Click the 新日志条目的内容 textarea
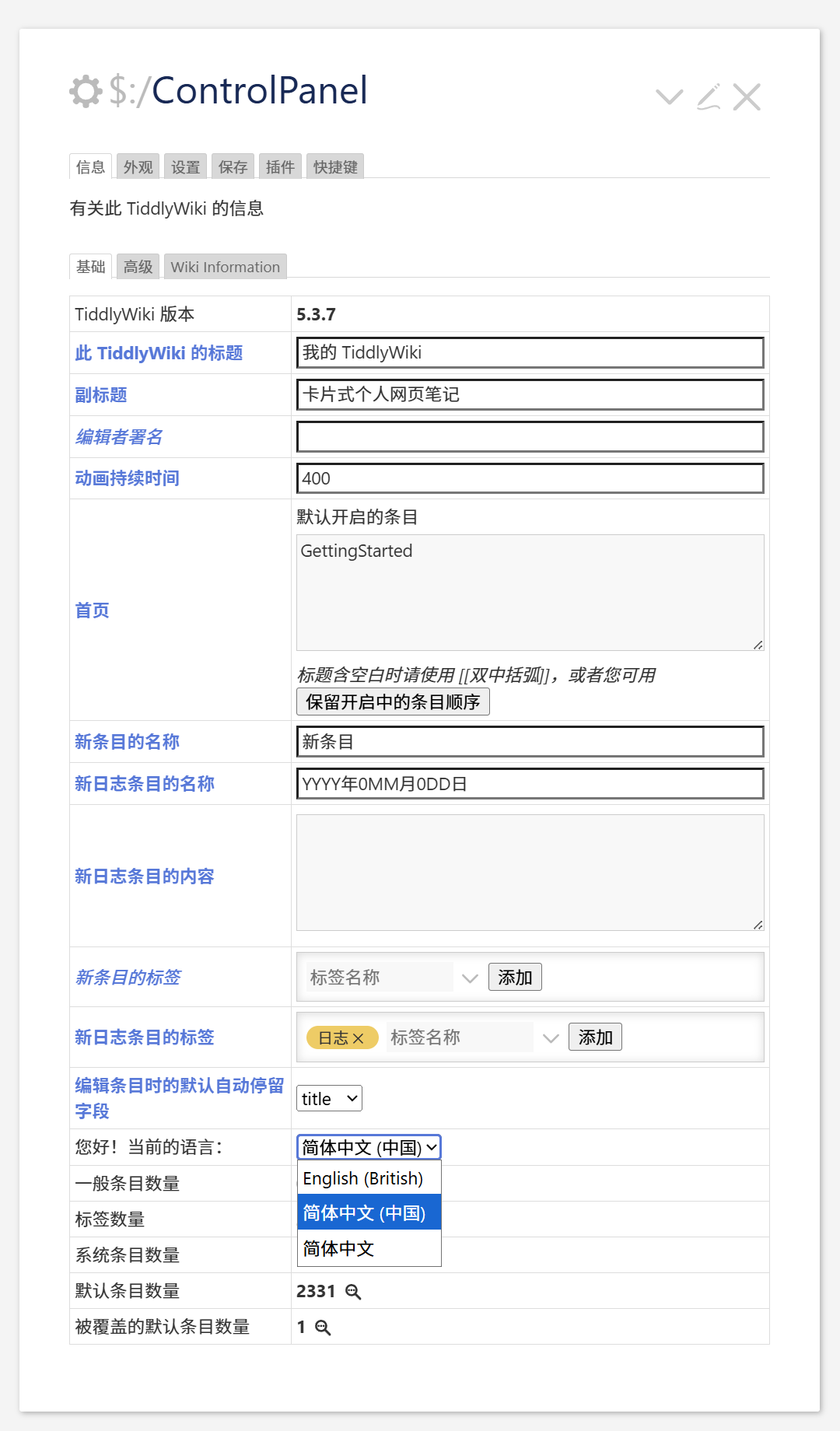The image size is (840, 1431). (530, 873)
